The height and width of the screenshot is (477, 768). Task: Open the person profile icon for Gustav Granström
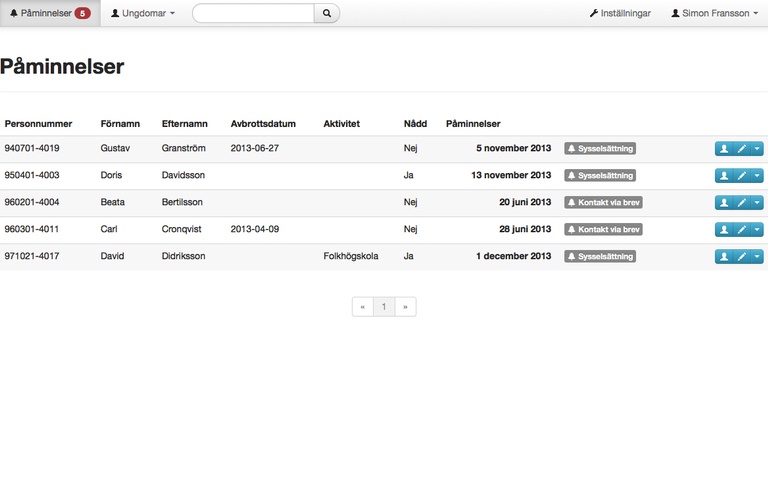(724, 148)
